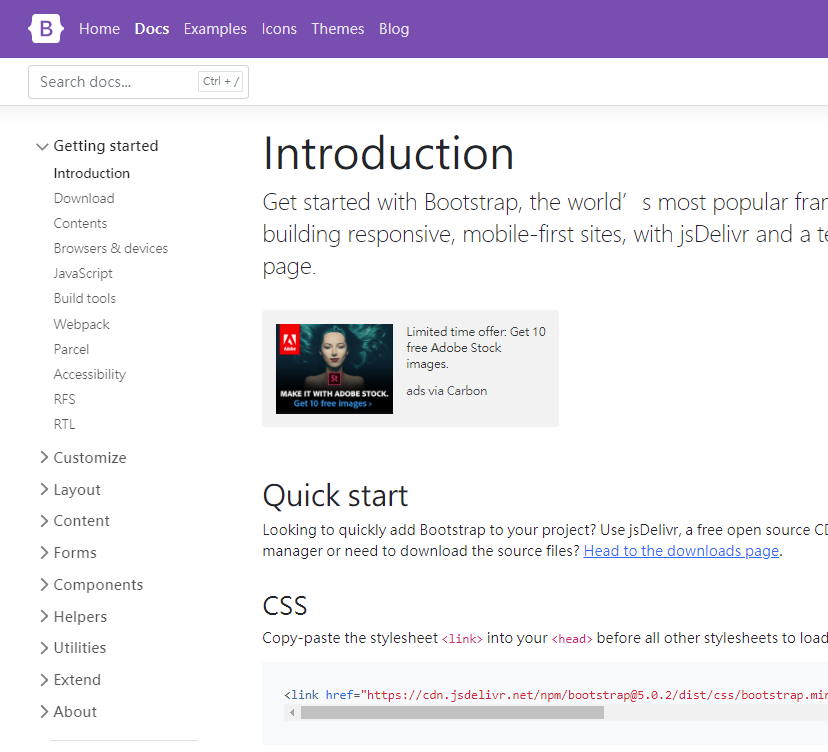Expand the Helpers section

(x=73, y=616)
